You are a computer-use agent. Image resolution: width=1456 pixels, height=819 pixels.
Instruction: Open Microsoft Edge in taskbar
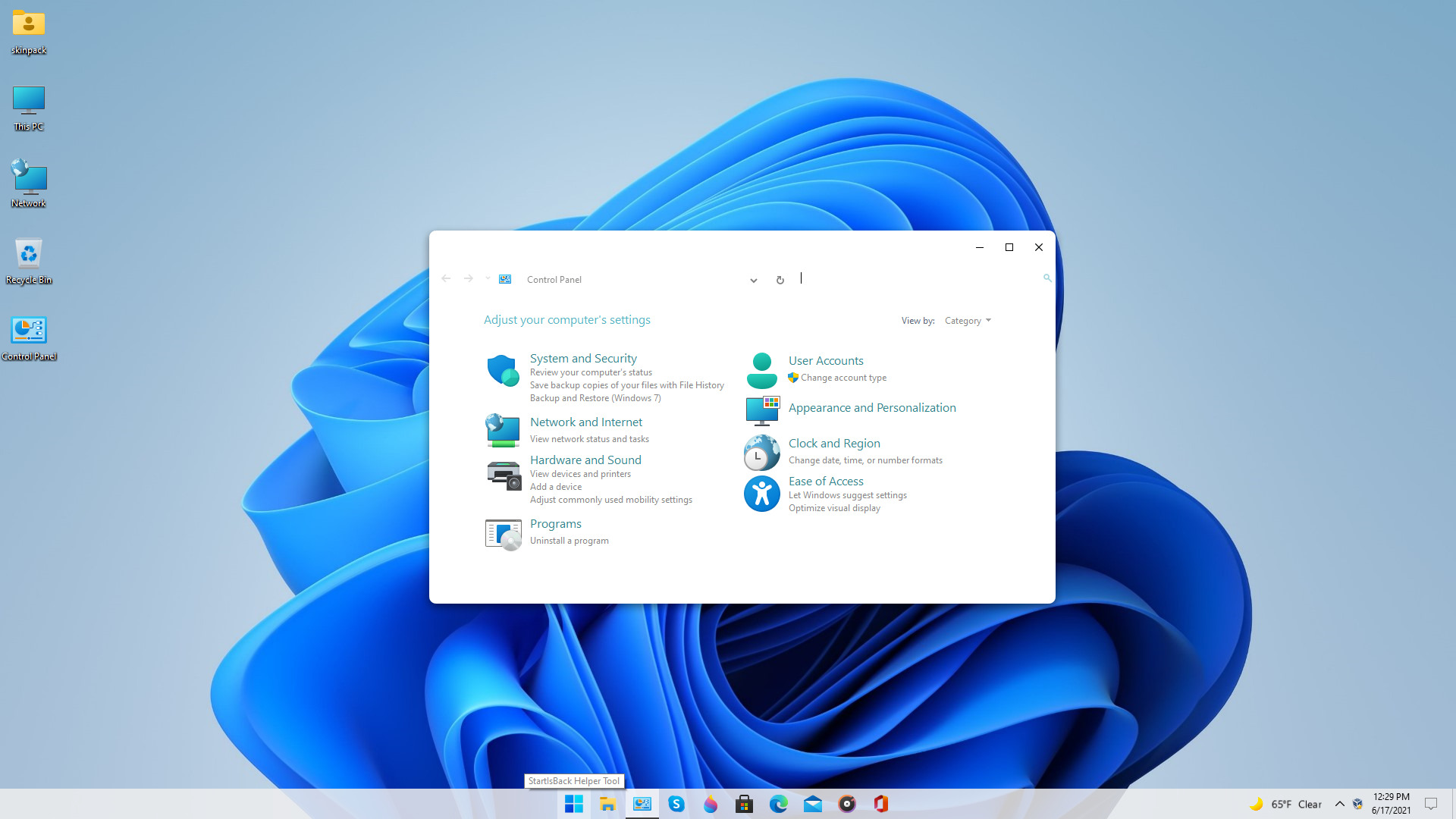pyautogui.click(x=779, y=804)
